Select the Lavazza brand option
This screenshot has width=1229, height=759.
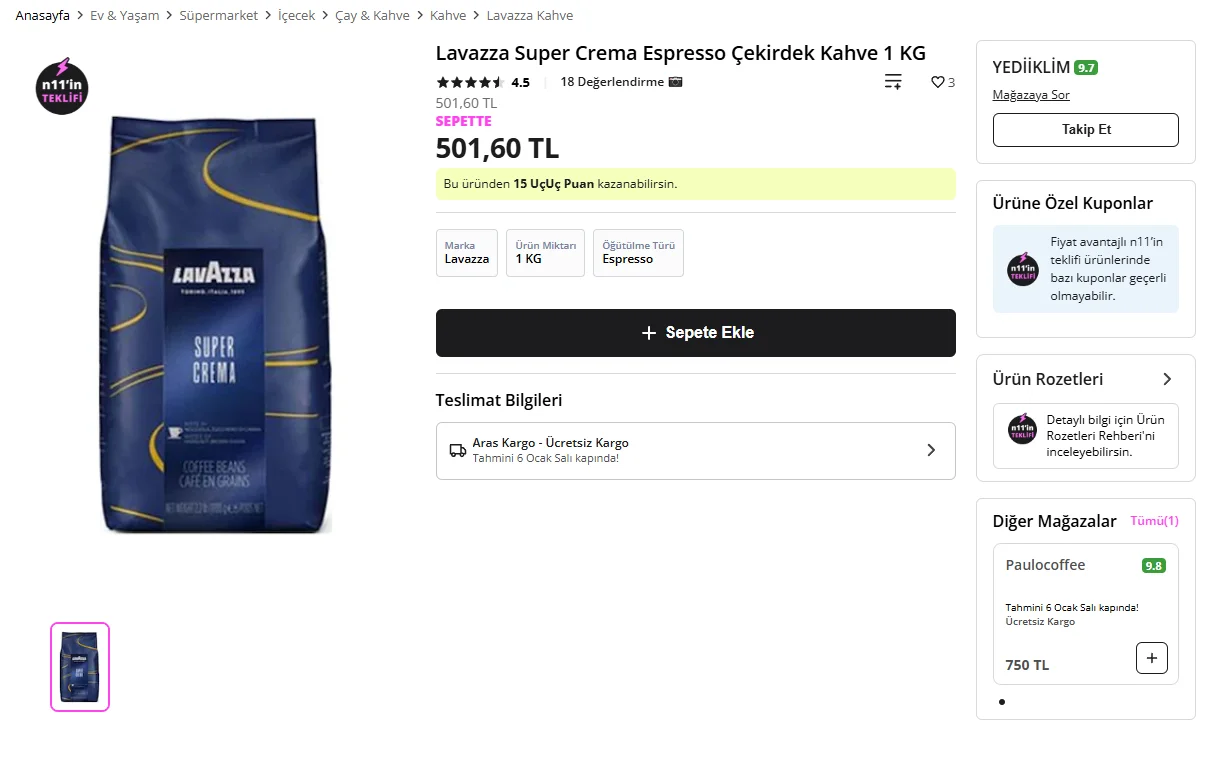click(467, 253)
